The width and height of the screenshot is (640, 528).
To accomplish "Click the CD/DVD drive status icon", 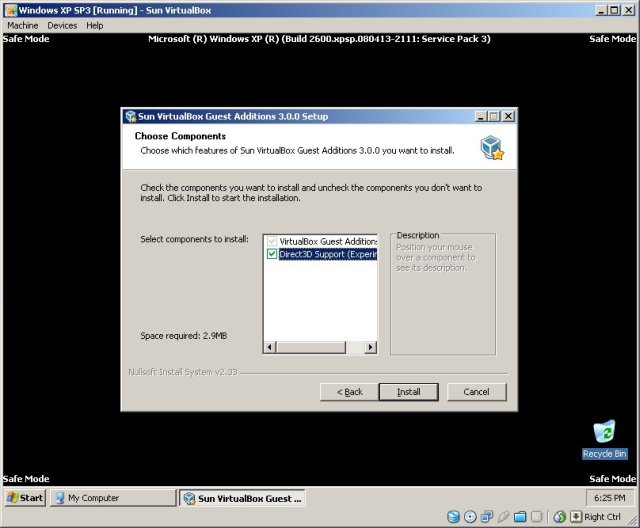I will (x=470, y=517).
